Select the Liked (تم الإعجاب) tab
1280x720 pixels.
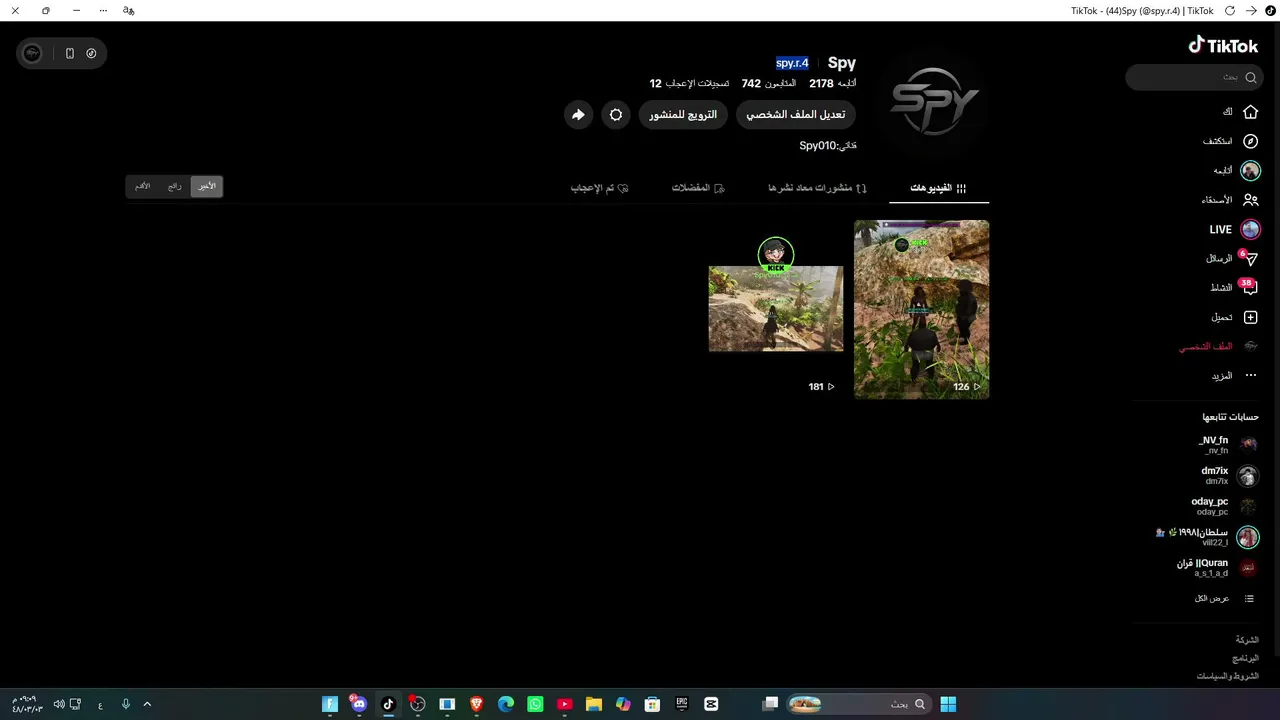[600, 188]
